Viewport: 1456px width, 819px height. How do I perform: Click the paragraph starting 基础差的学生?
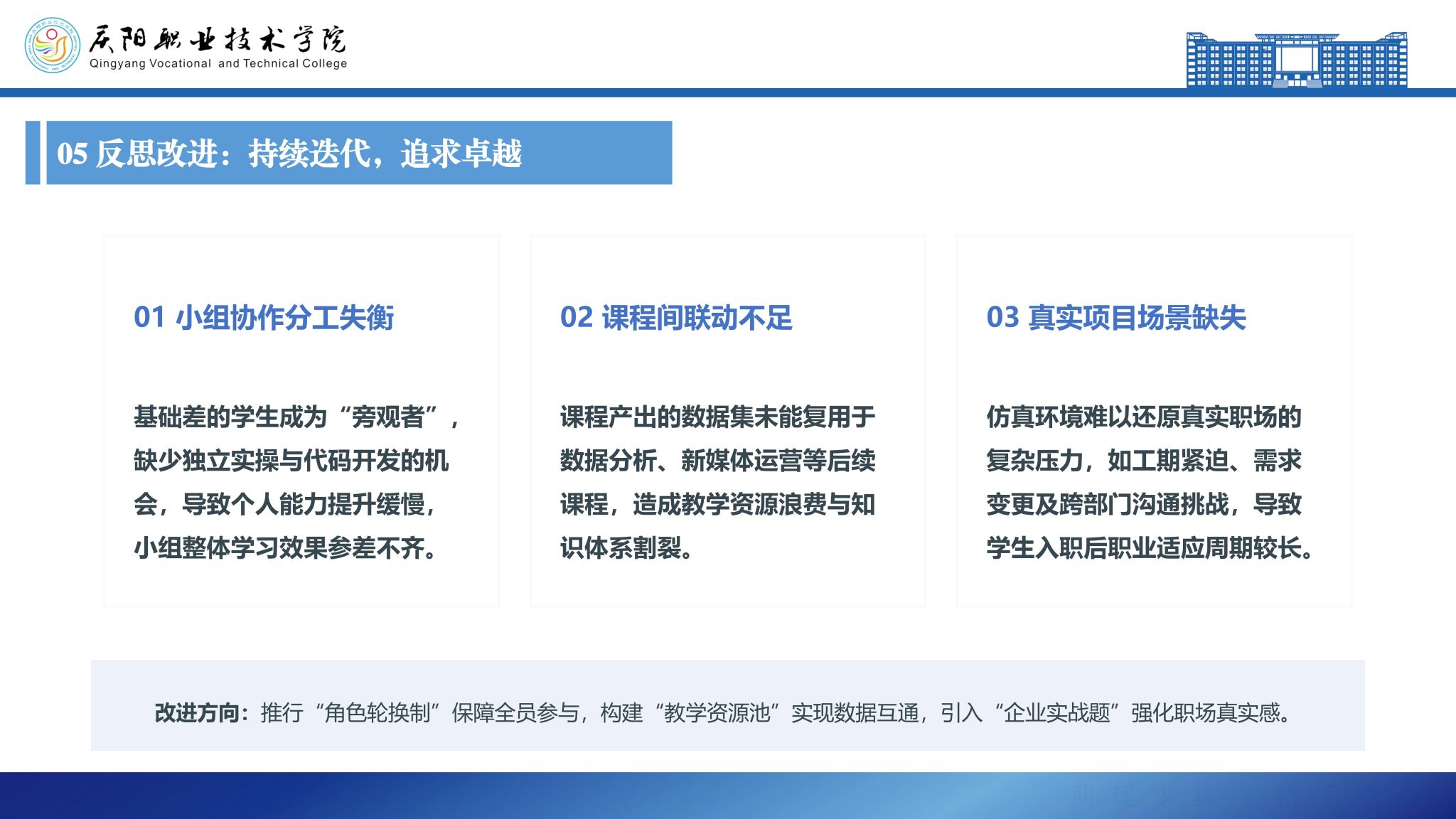pyautogui.click(x=297, y=482)
